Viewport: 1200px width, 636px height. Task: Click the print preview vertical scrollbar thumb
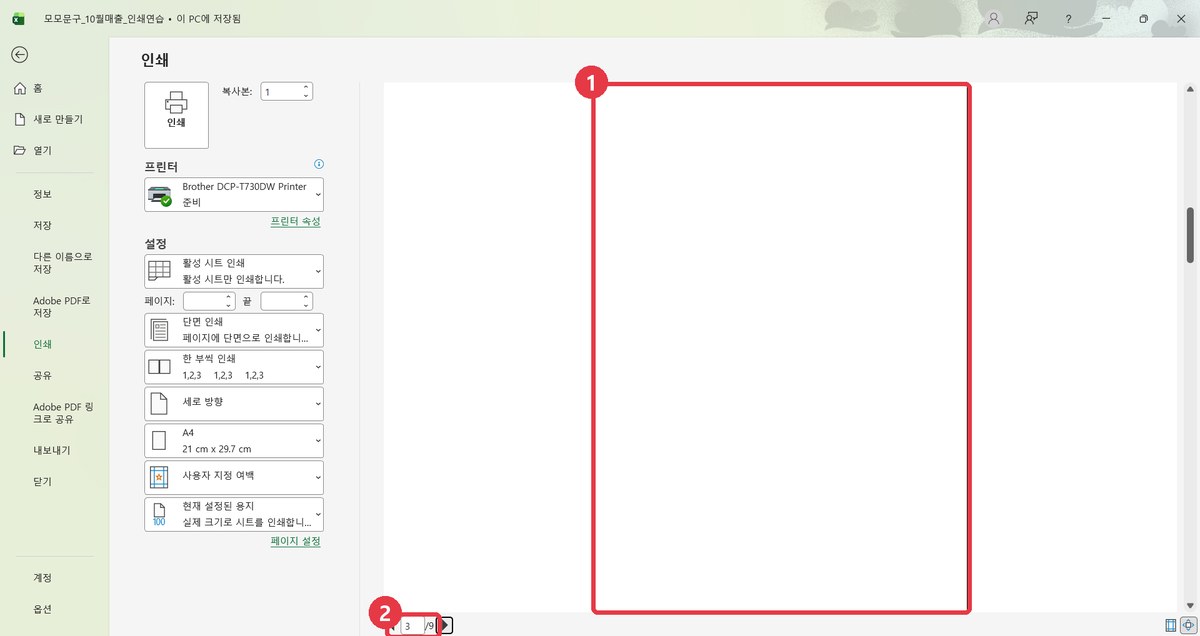point(1190,235)
